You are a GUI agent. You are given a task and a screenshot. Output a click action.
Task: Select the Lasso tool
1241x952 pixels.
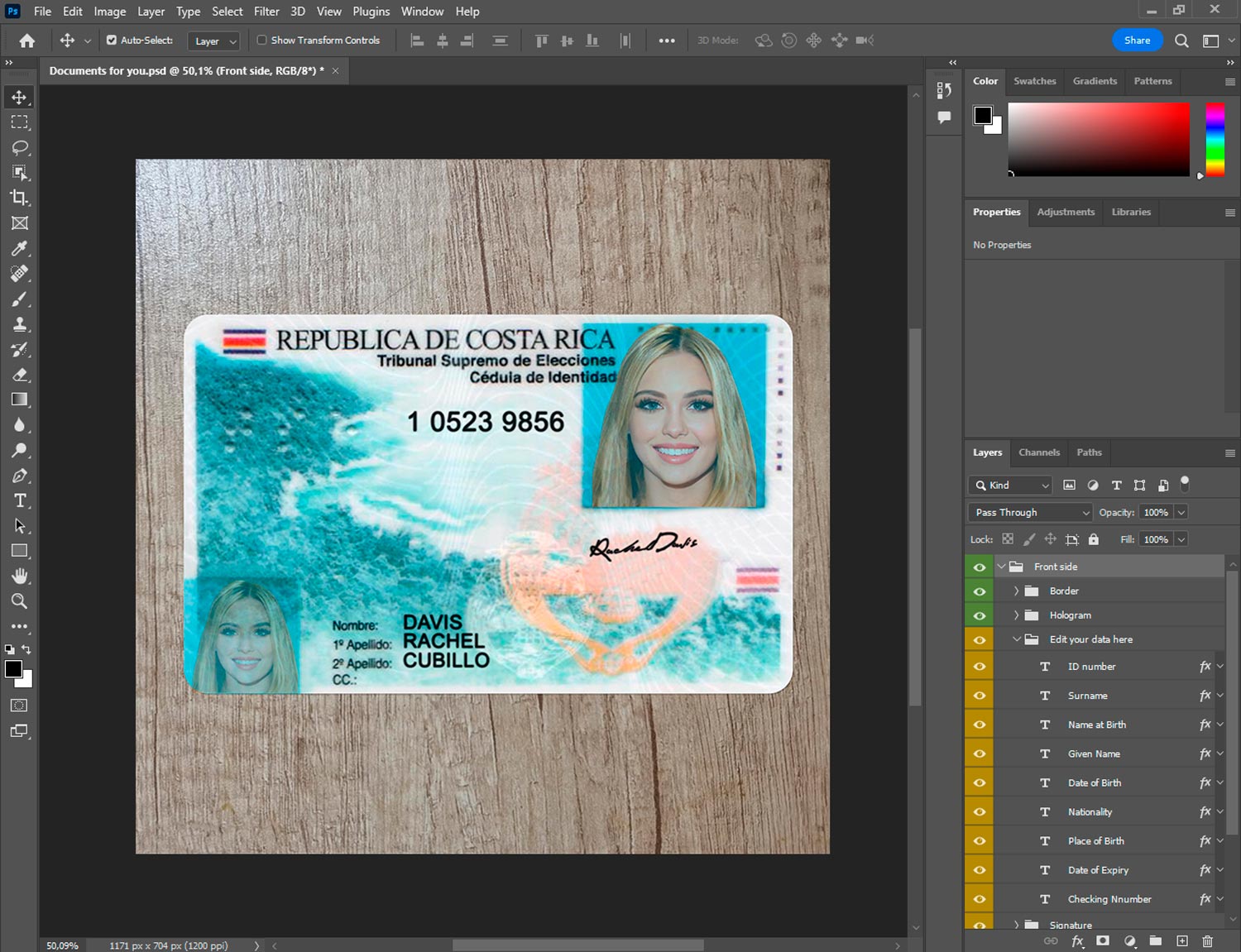click(20, 147)
